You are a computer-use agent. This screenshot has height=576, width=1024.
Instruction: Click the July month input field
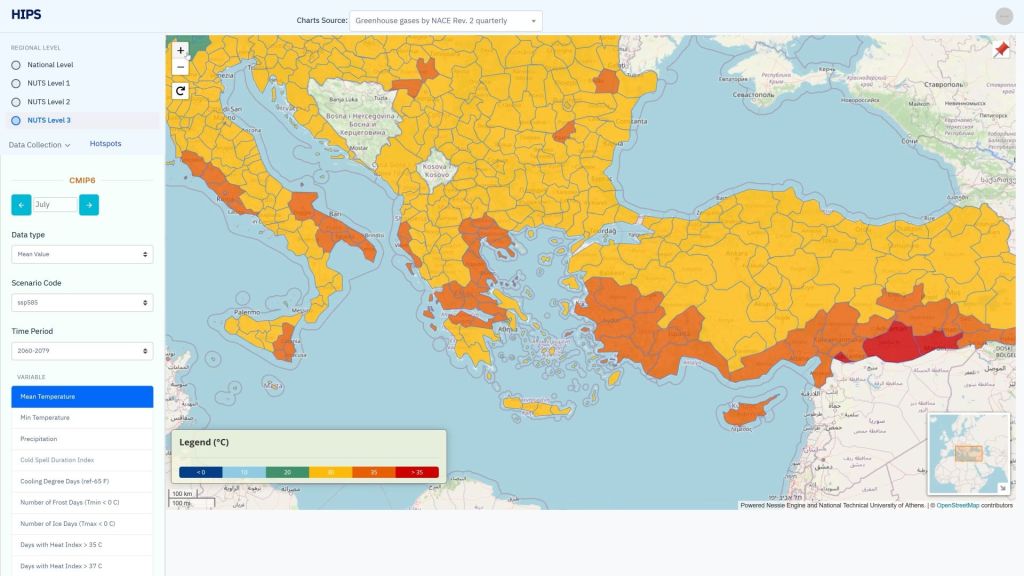click(x=55, y=204)
